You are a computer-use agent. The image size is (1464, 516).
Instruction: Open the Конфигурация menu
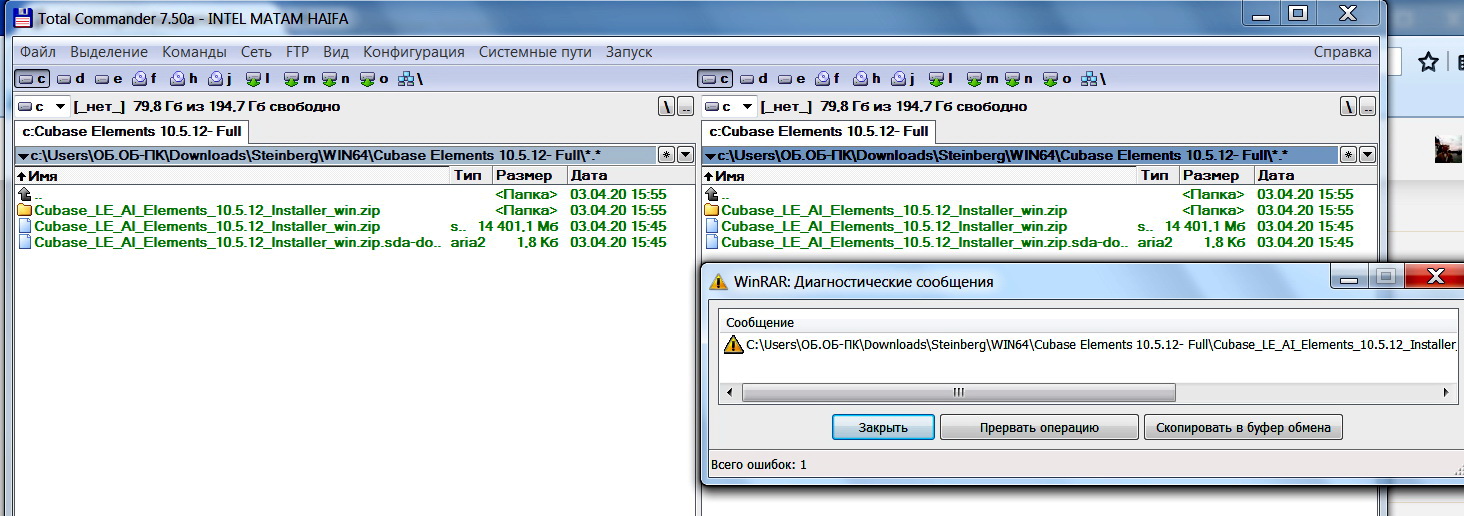(414, 52)
